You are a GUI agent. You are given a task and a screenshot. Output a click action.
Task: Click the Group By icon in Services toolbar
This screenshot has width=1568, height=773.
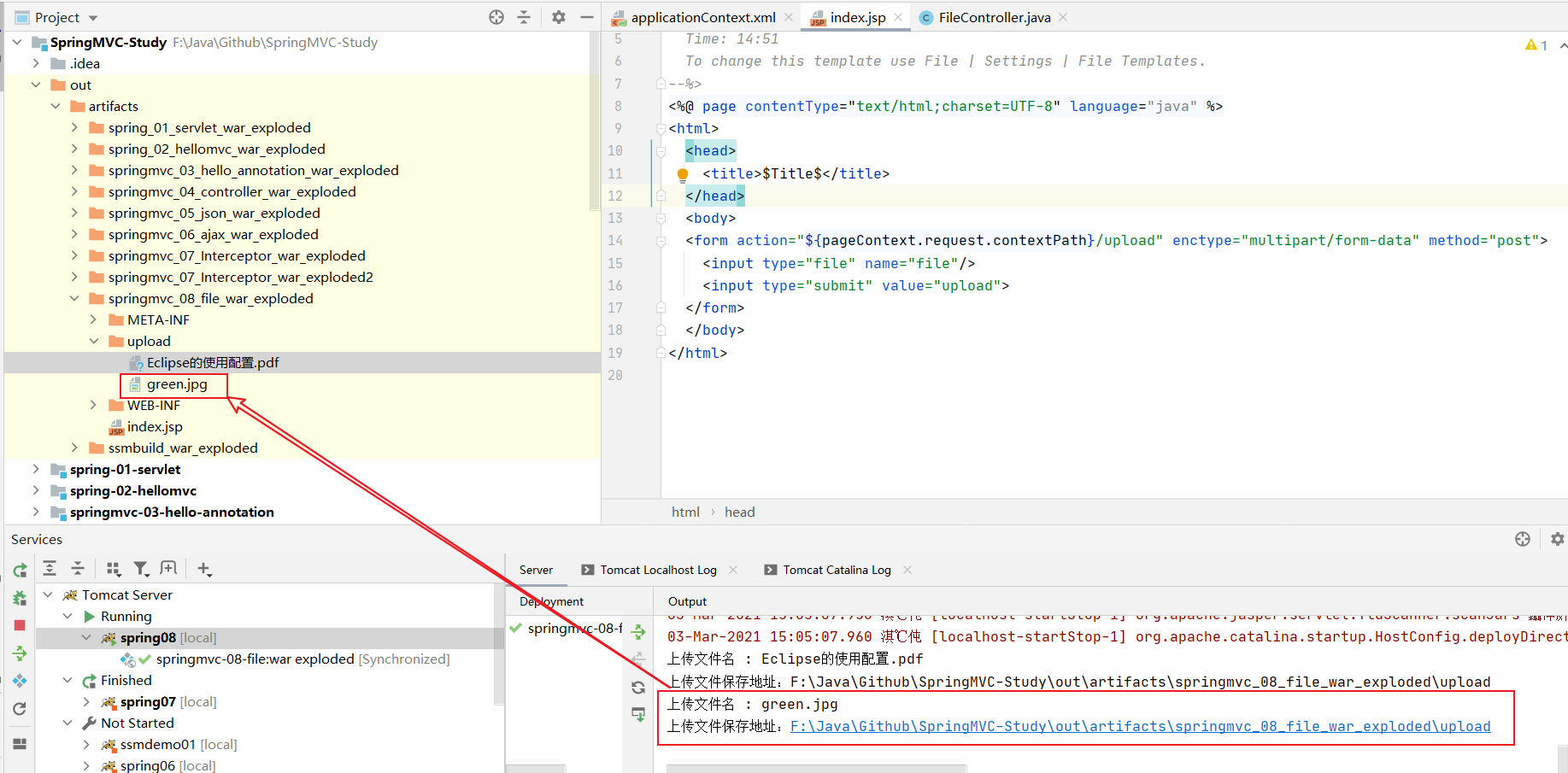pos(113,569)
